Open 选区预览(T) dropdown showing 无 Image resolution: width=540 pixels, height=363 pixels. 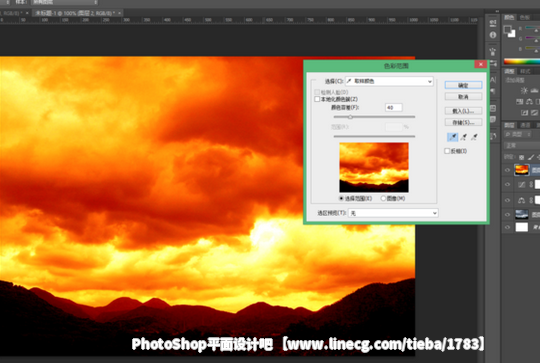click(393, 213)
